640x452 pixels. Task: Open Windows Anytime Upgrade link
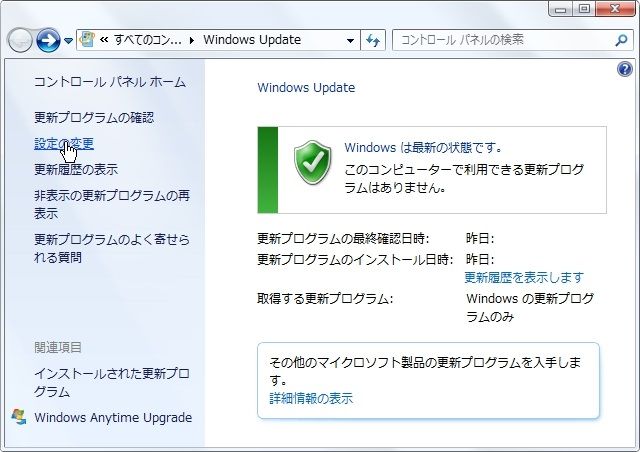pos(113,417)
